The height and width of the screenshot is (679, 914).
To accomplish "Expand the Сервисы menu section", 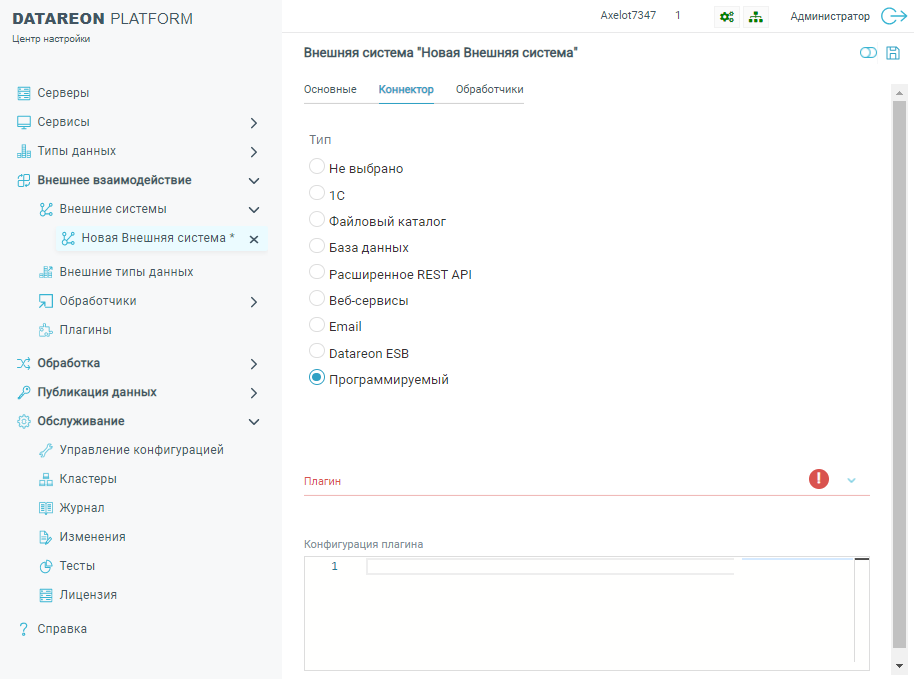I will (254, 123).
